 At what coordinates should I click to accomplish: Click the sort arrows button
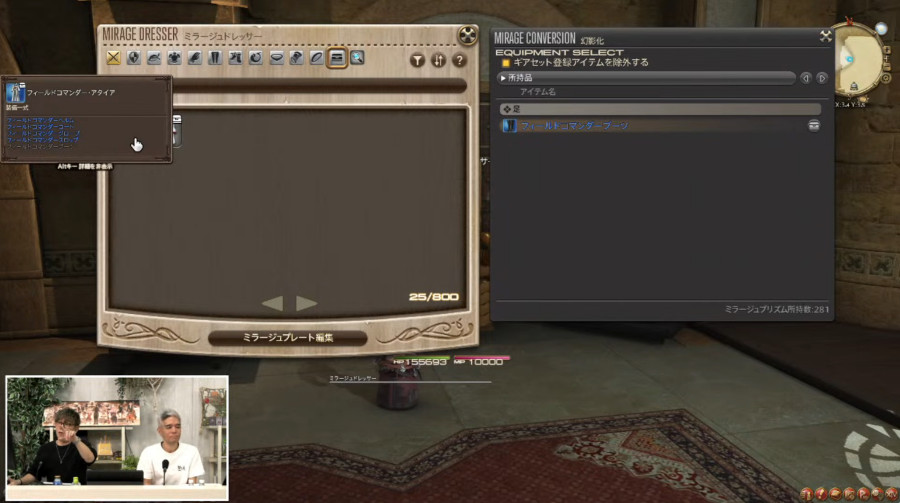[439, 60]
